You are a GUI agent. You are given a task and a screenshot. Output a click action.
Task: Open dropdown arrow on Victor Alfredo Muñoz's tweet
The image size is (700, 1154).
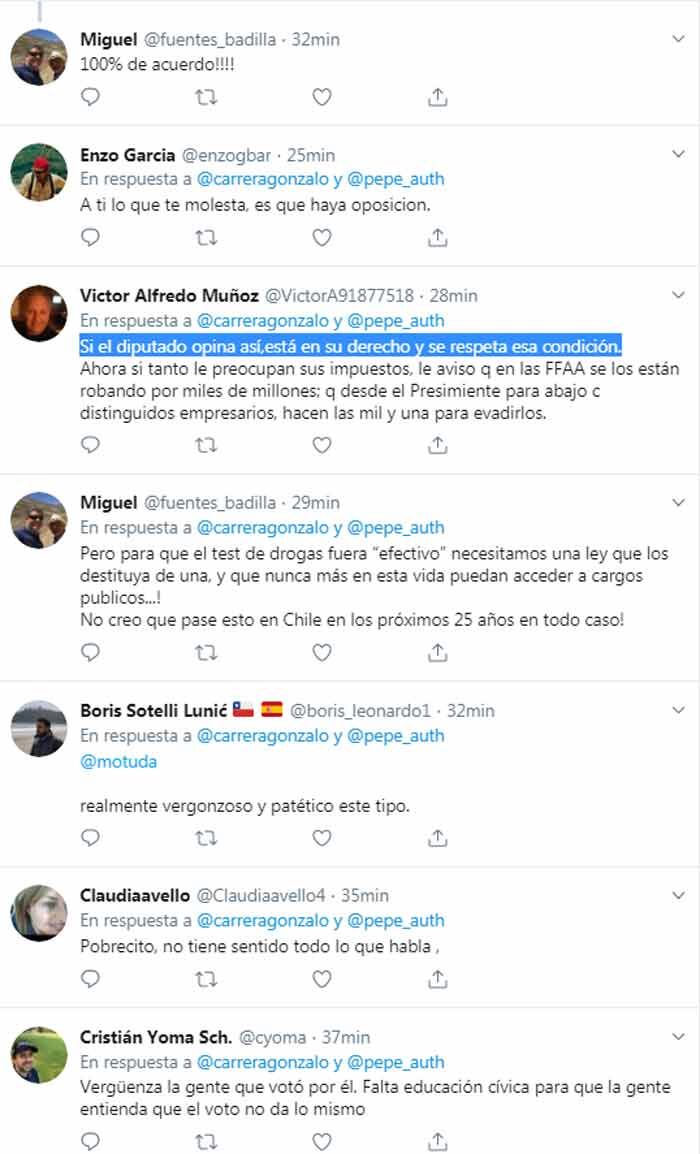tap(678, 294)
